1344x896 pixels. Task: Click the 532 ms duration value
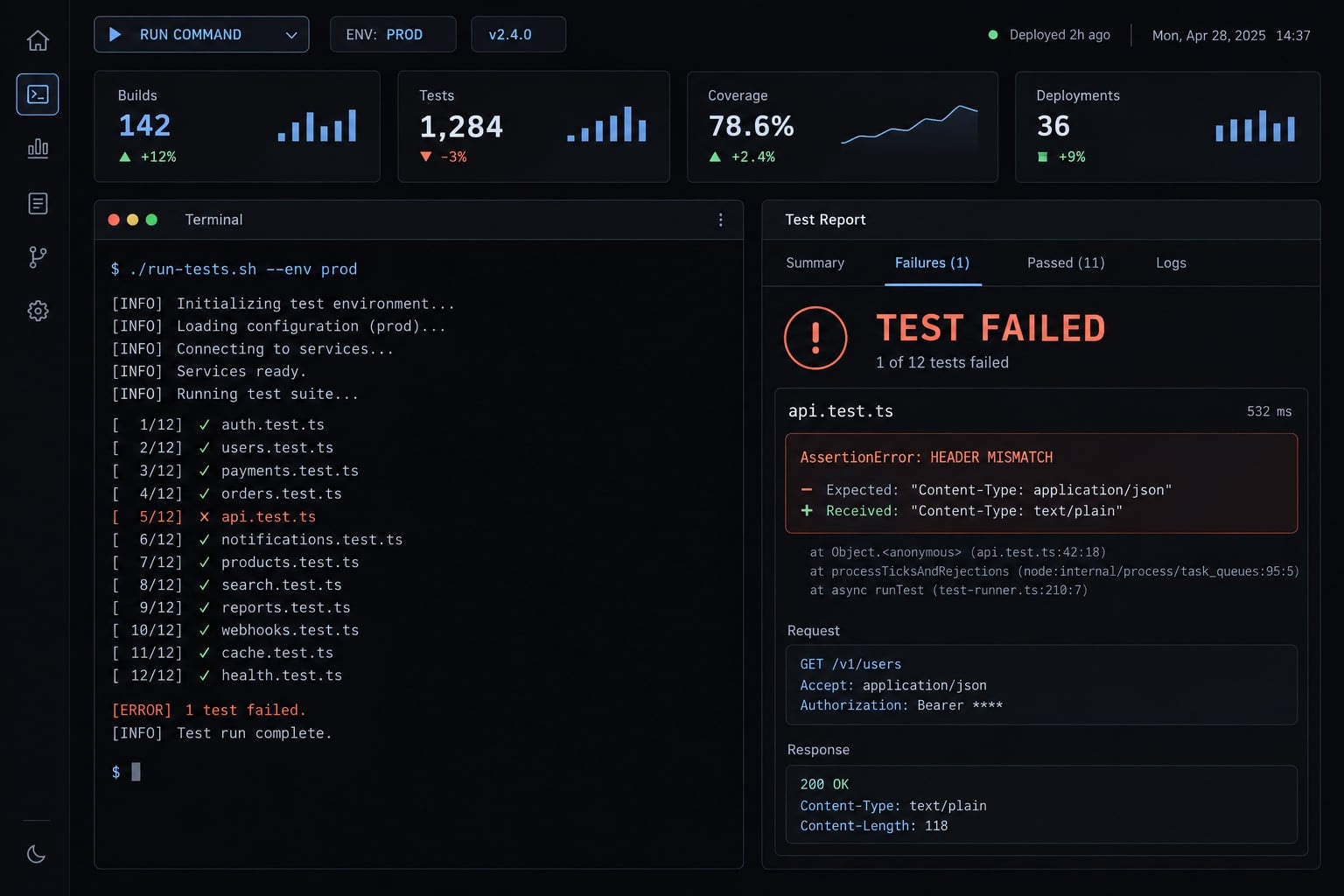tap(1269, 411)
